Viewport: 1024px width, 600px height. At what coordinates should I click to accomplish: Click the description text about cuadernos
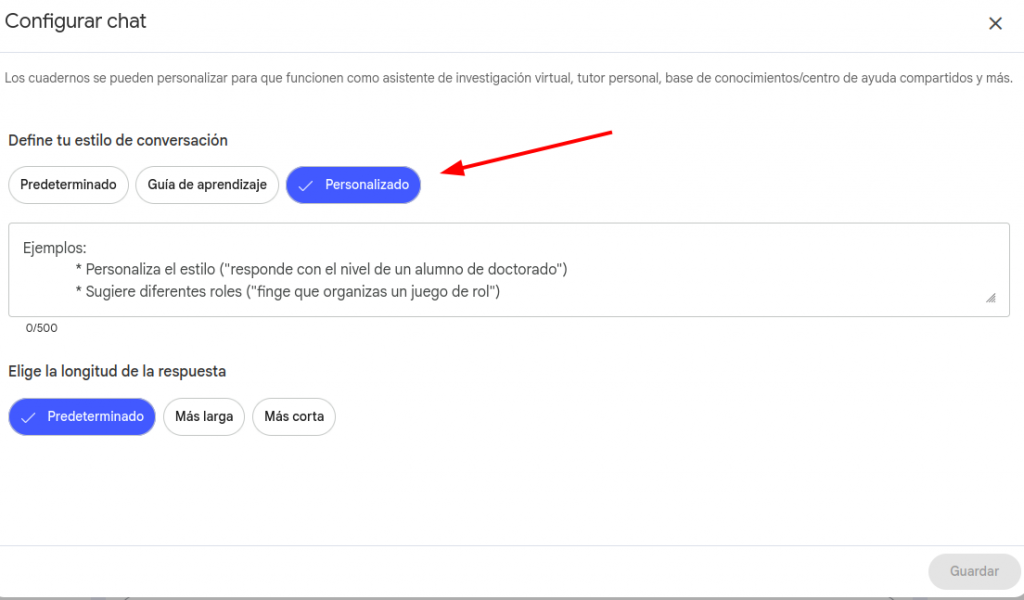click(x=508, y=78)
